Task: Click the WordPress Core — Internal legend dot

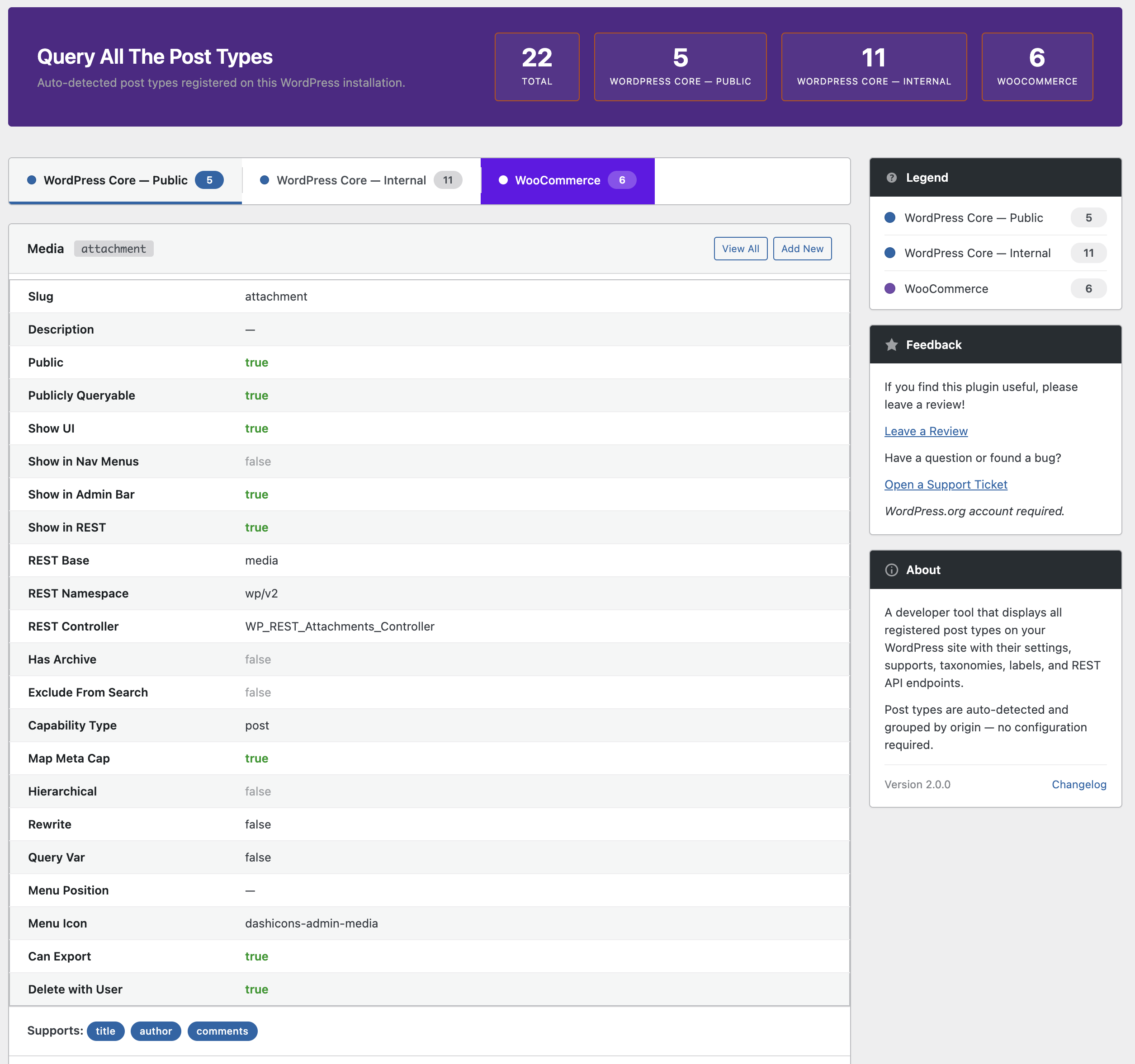Action: [x=889, y=253]
